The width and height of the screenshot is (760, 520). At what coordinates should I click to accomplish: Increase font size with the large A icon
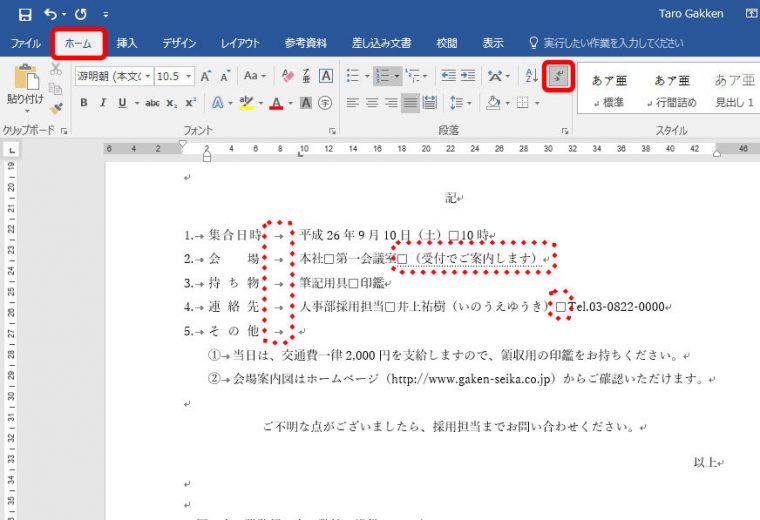coord(206,76)
